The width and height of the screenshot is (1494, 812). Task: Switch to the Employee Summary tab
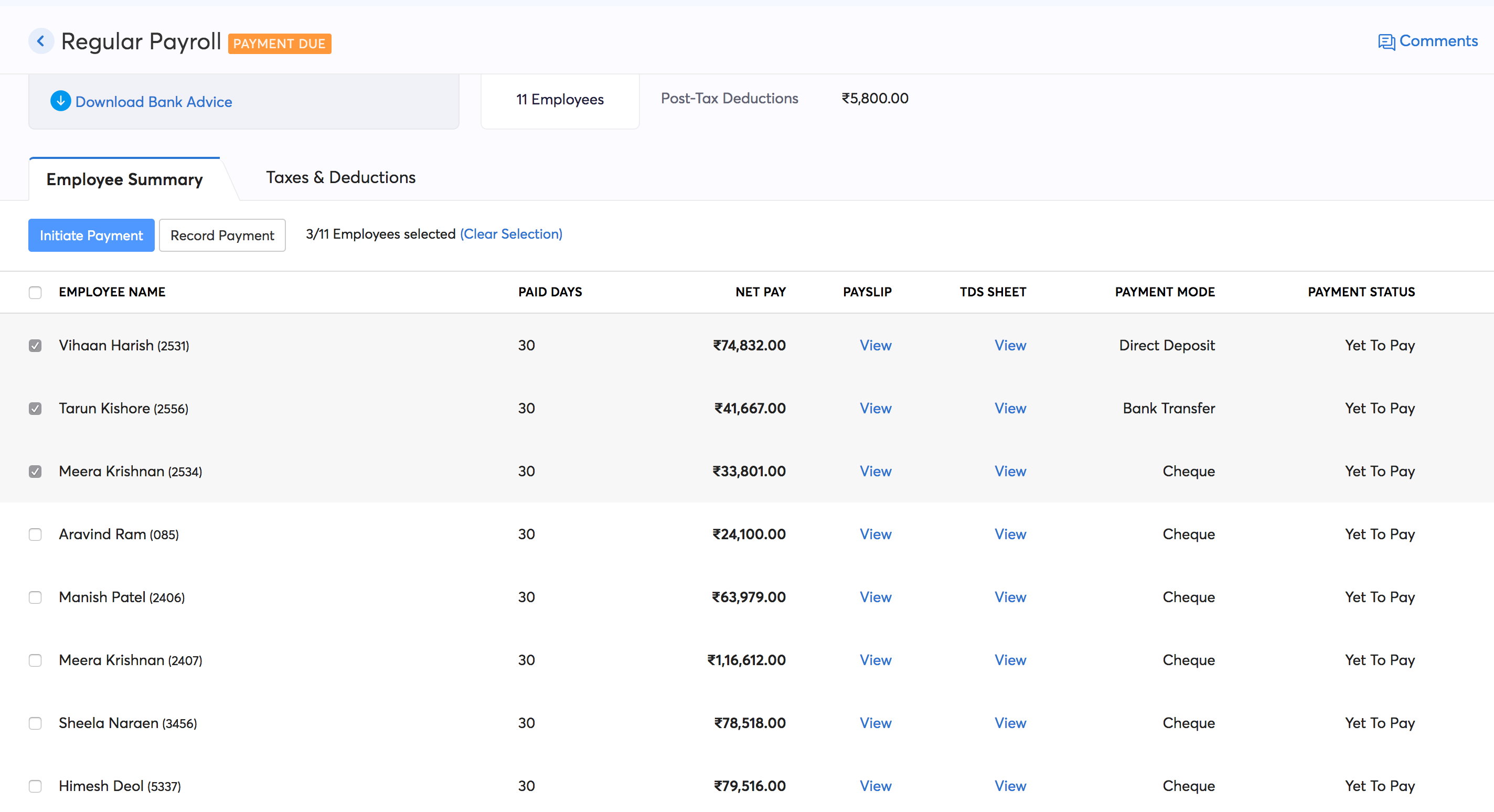pos(124,179)
